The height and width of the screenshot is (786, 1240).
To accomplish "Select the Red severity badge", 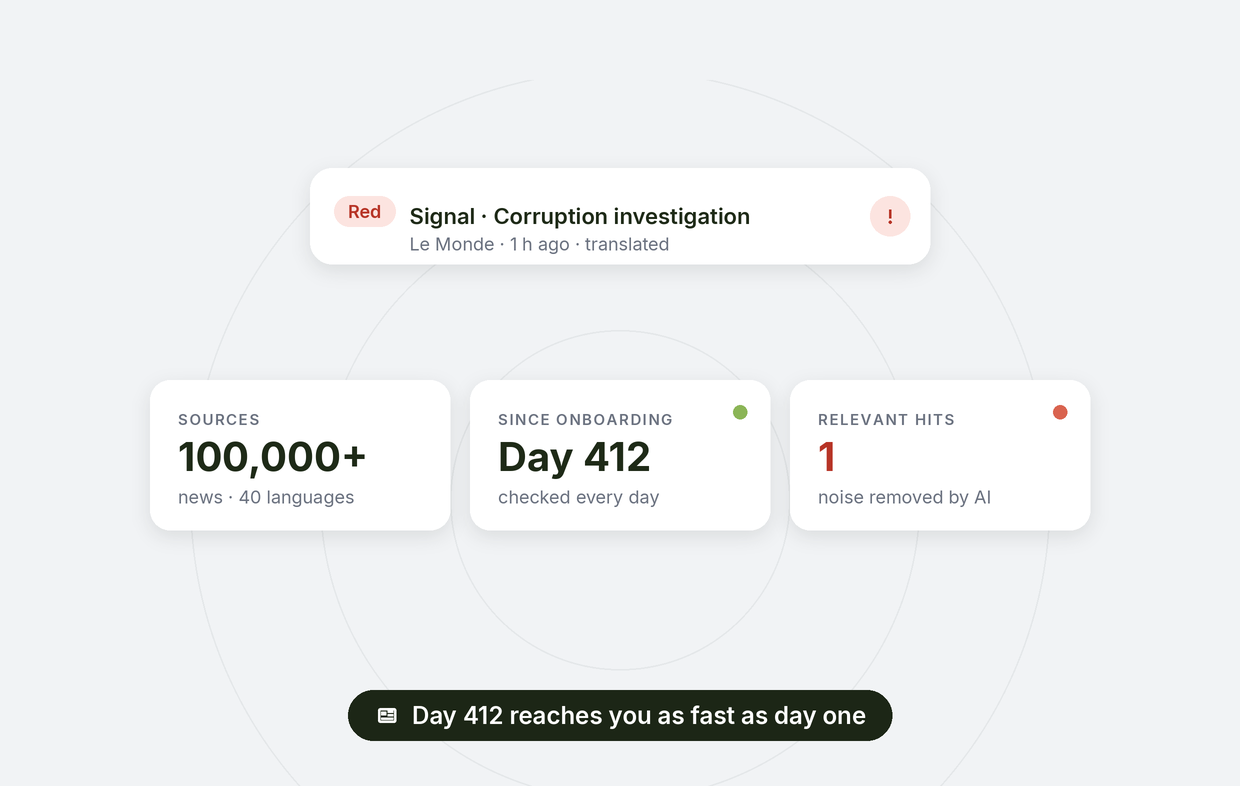I will pyautogui.click(x=364, y=212).
